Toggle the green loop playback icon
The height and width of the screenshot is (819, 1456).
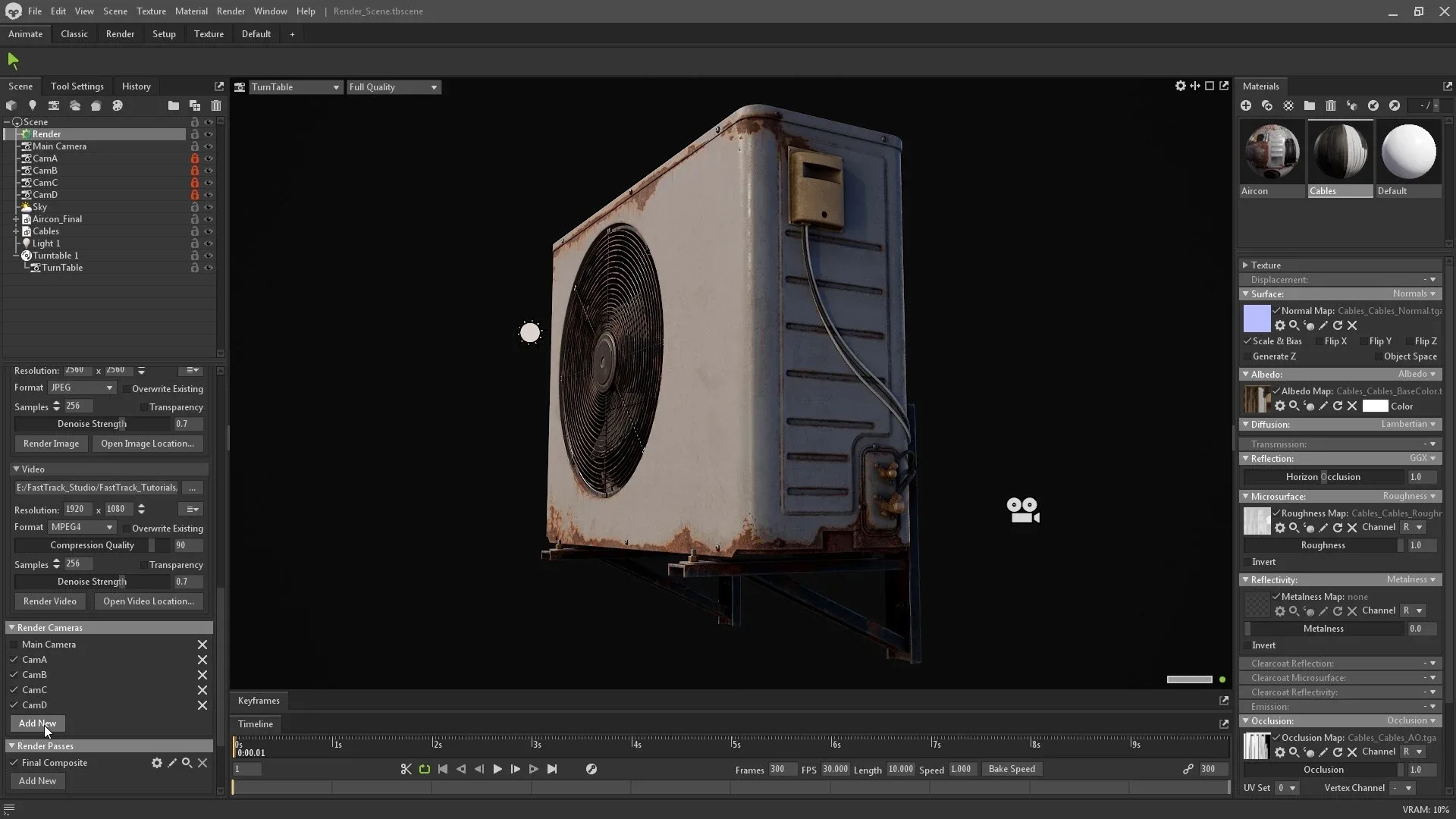pyautogui.click(x=425, y=769)
